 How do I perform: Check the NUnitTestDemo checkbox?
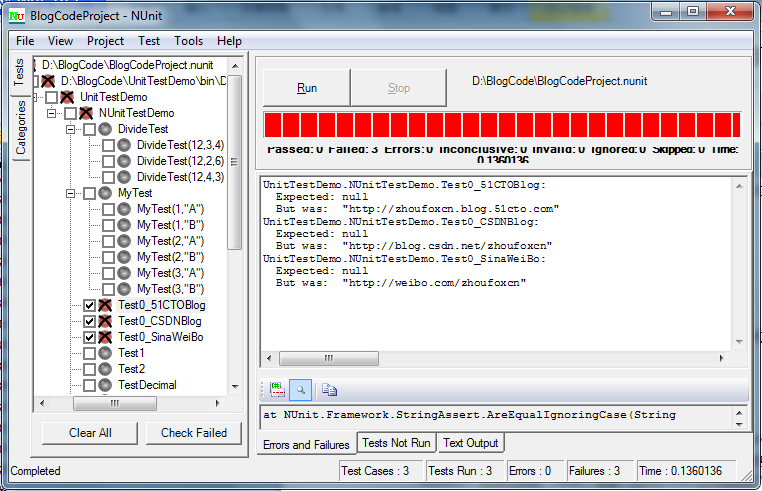[70, 114]
